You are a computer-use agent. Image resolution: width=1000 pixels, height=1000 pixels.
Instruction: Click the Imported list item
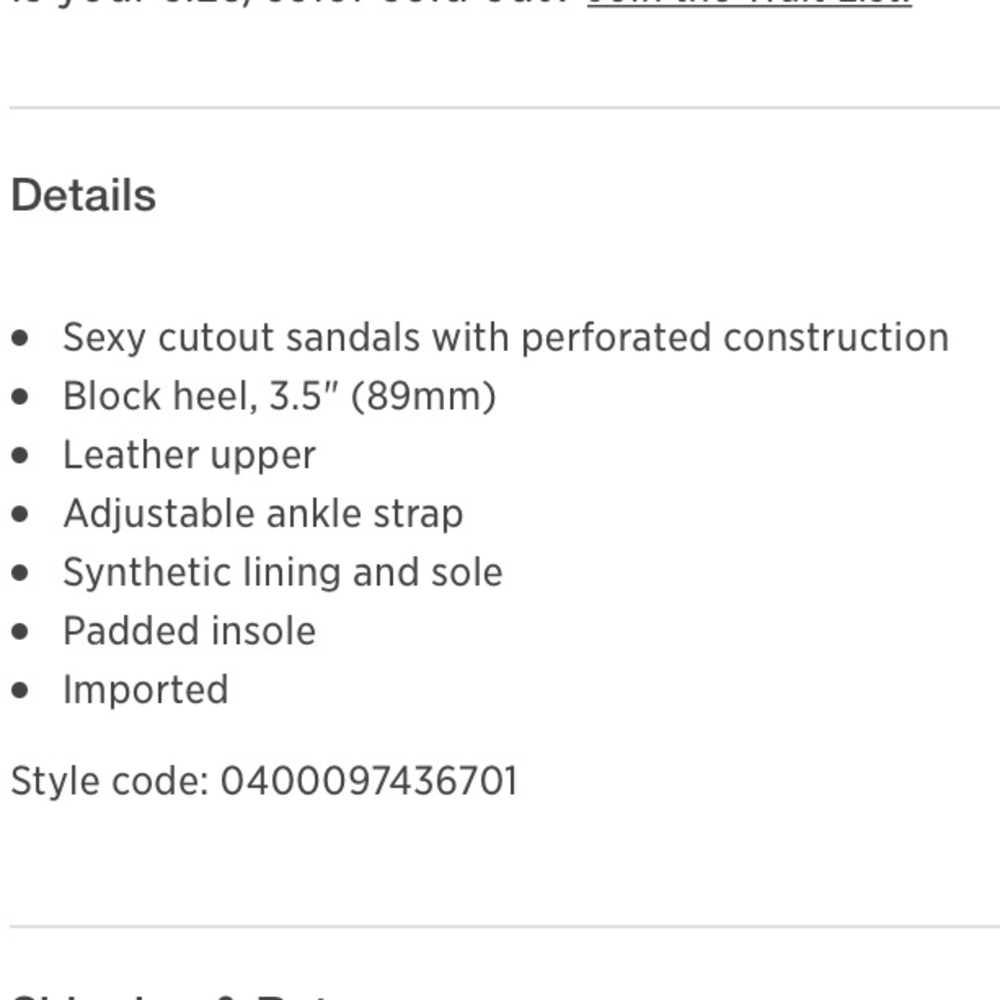coord(145,690)
